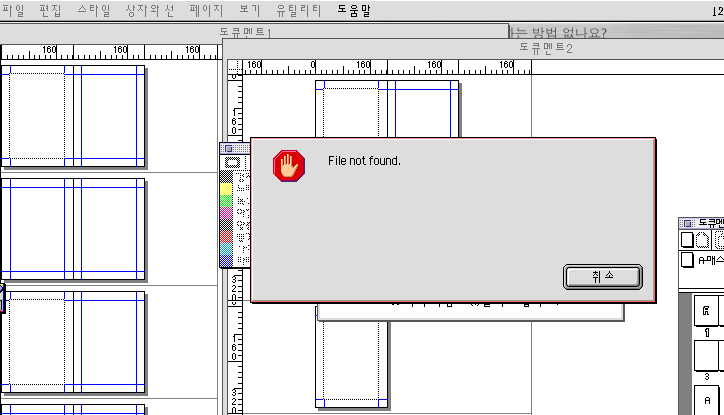Viewport: 724px width, 415px height.
Task: Click the red stop hand alert icon
Action: 289,165
